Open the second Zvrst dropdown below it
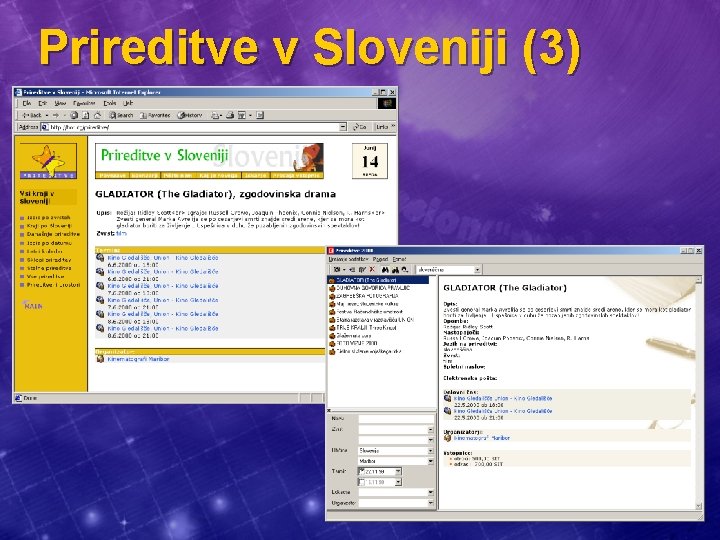Image resolution: width=720 pixels, height=540 pixels. [x=430, y=440]
